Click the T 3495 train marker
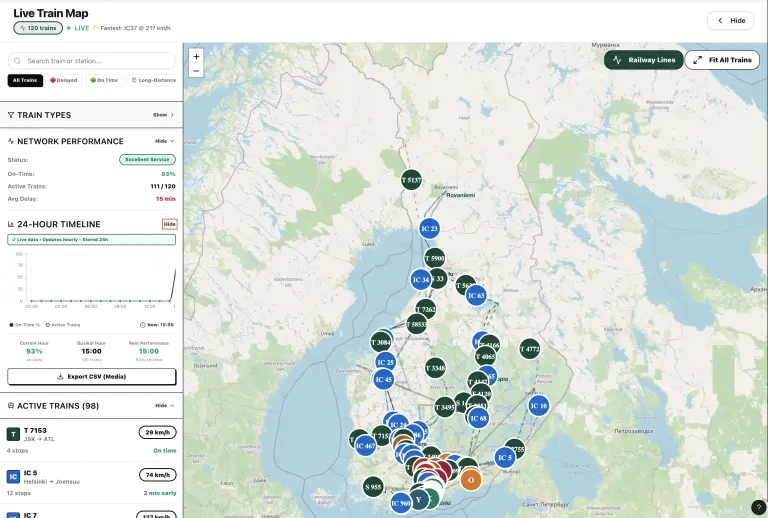The width and height of the screenshot is (768, 518). (x=445, y=407)
